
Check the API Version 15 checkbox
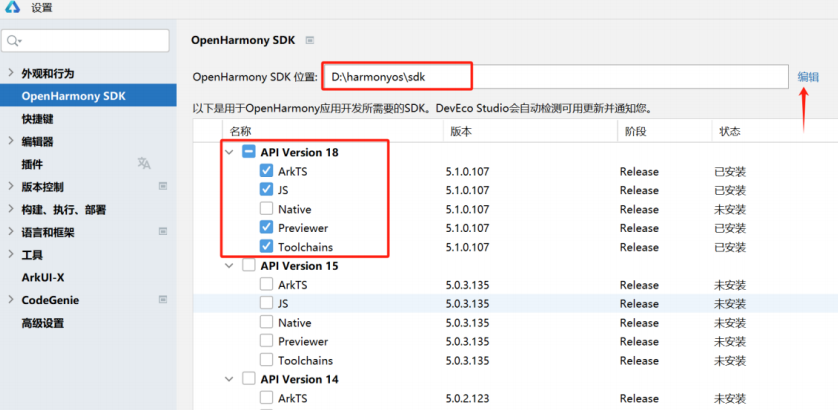point(249,265)
